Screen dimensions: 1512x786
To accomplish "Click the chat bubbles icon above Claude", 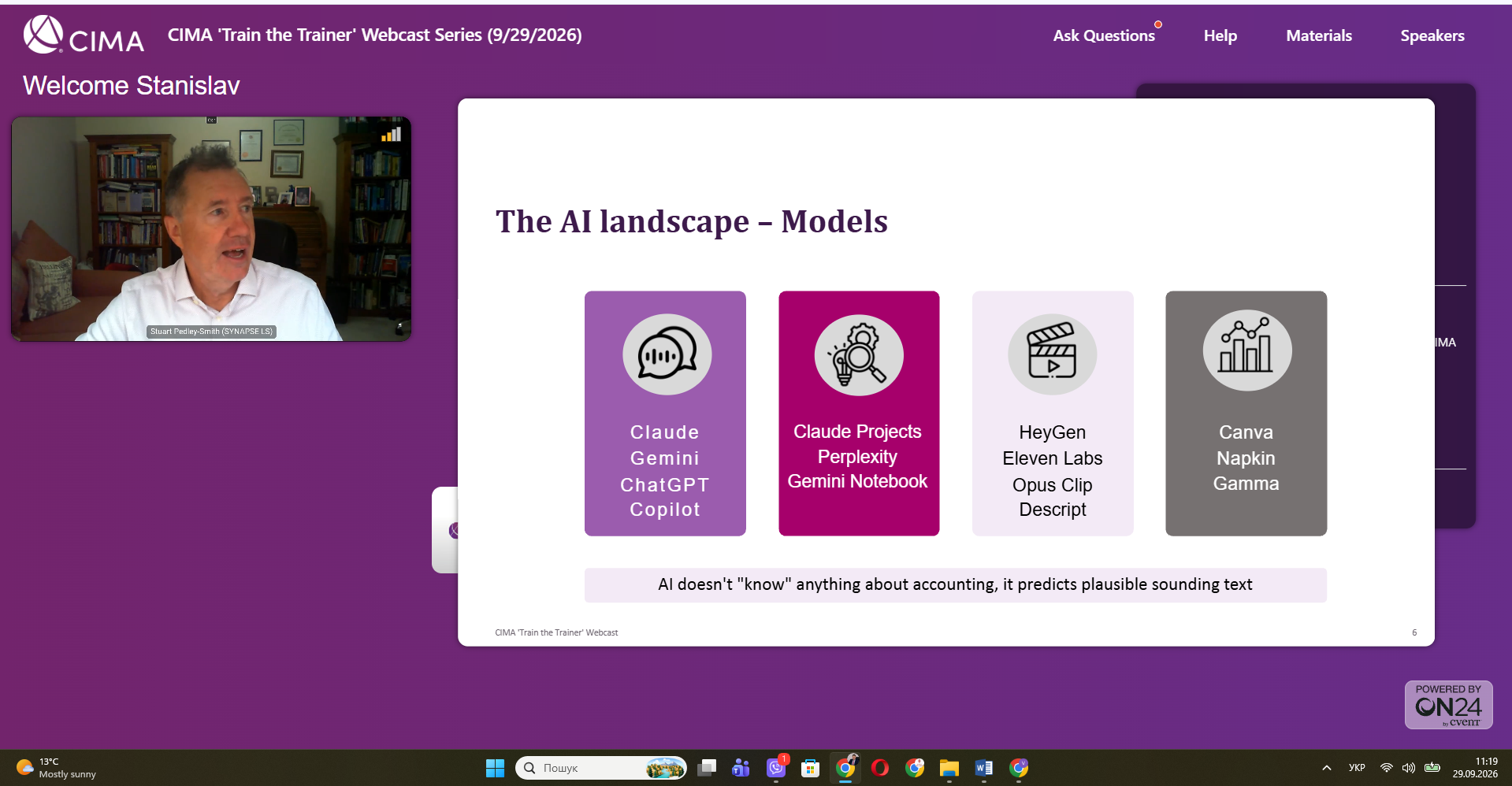I will coord(667,354).
